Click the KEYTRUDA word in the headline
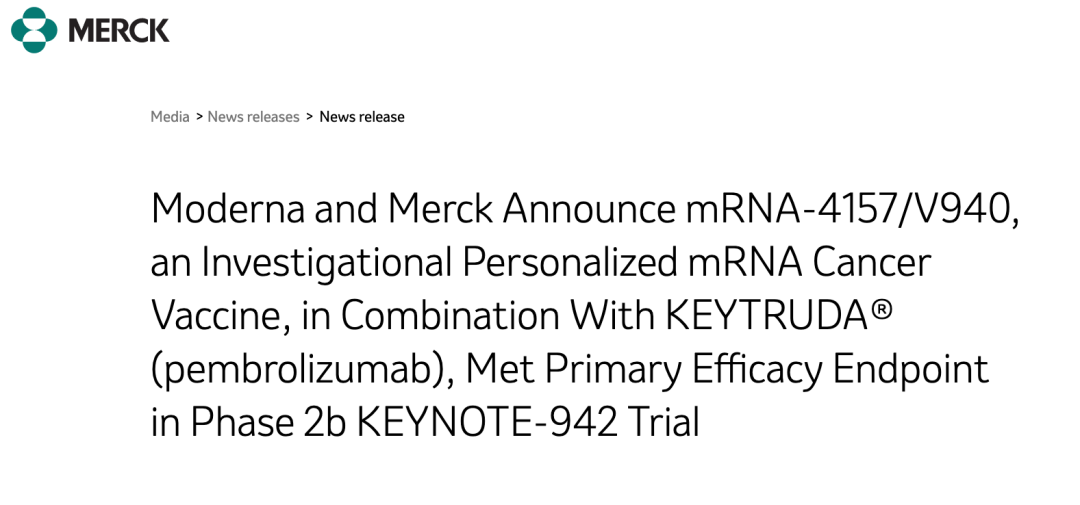 pyautogui.click(x=766, y=315)
